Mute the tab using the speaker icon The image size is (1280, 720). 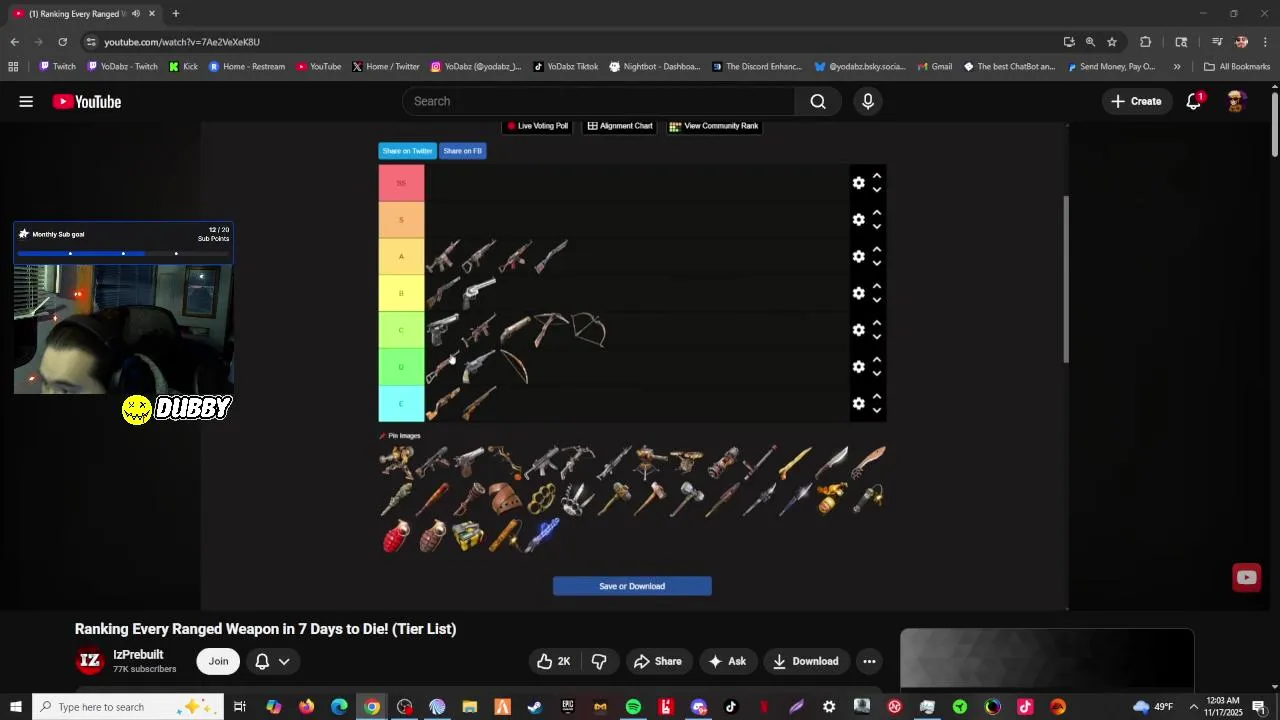pyautogui.click(x=136, y=14)
